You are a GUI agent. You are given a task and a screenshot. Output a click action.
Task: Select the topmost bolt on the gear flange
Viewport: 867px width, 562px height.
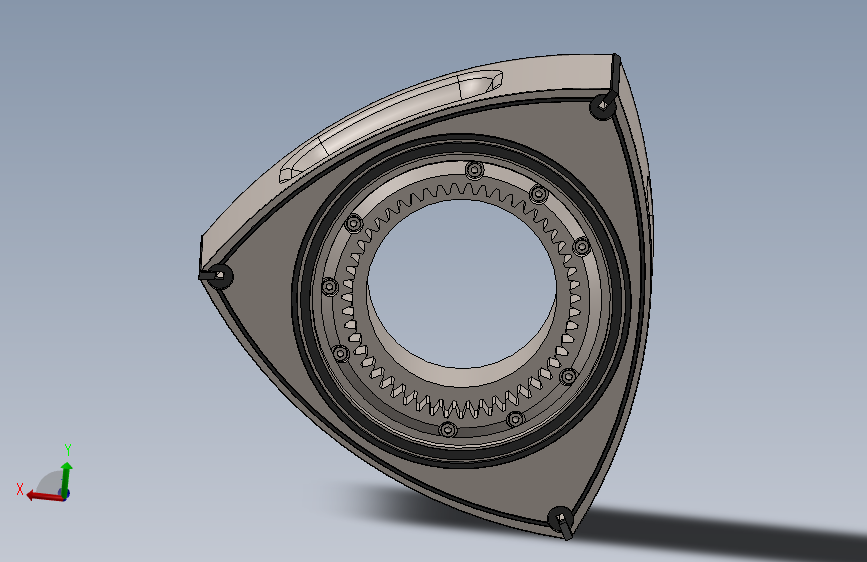[x=474, y=170]
